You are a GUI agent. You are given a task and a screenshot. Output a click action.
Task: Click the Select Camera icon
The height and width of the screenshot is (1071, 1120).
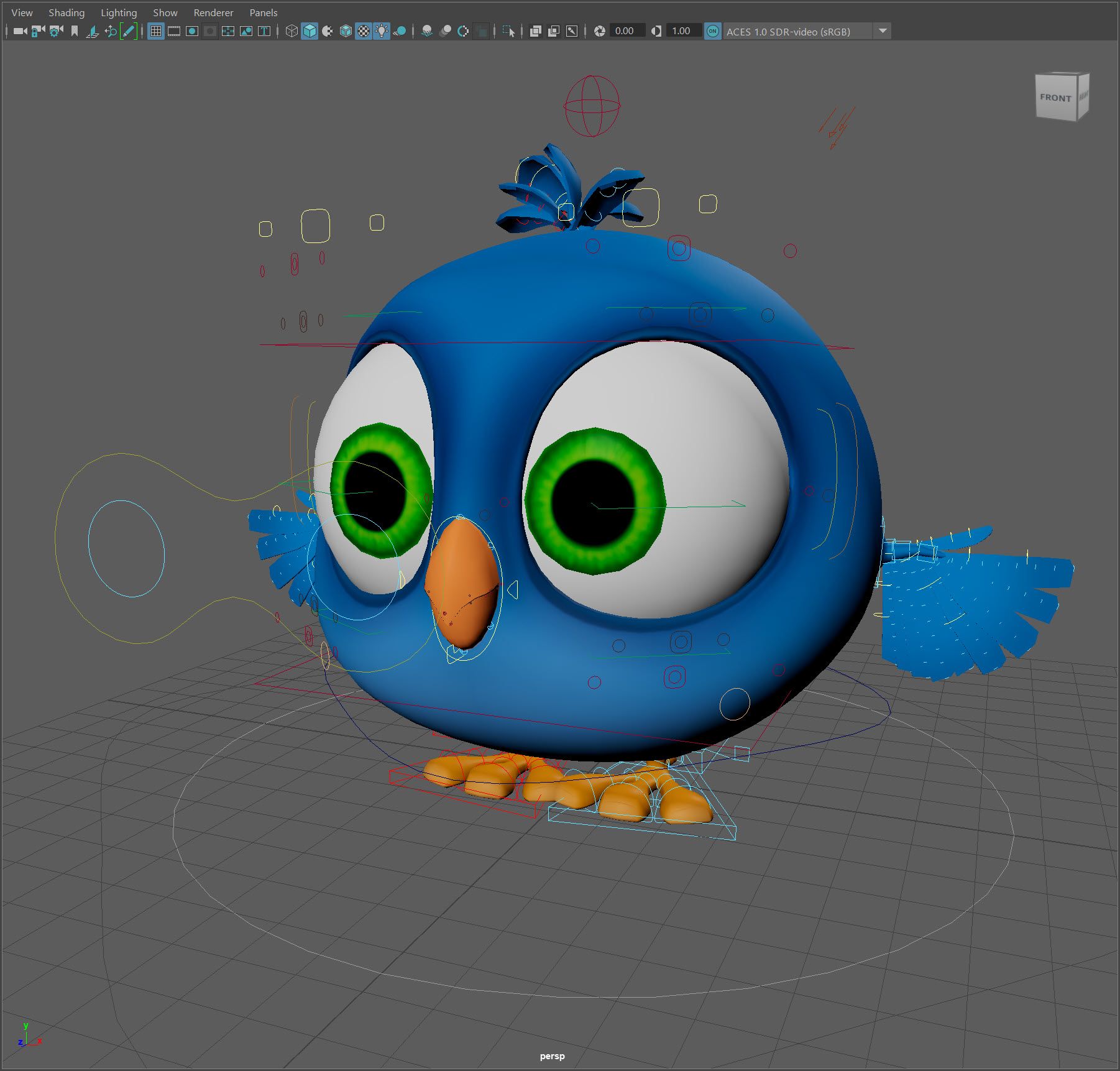click(20, 31)
